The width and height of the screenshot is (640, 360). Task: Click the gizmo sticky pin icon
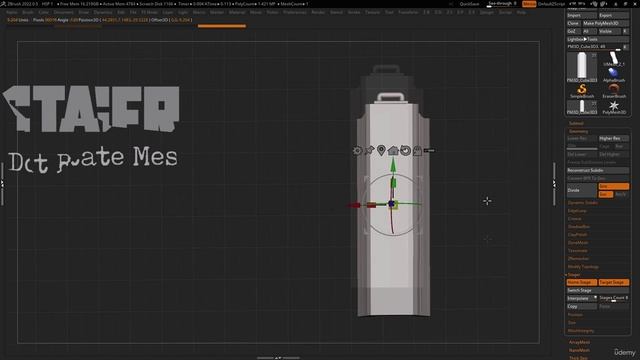pyautogui.click(x=369, y=151)
